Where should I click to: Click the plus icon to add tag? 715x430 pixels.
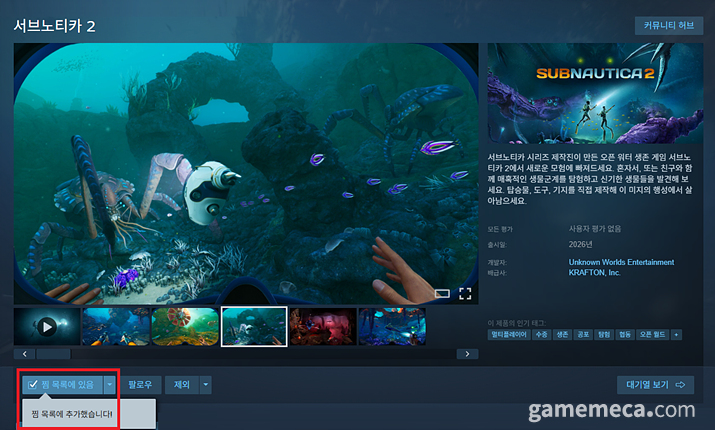pos(677,334)
